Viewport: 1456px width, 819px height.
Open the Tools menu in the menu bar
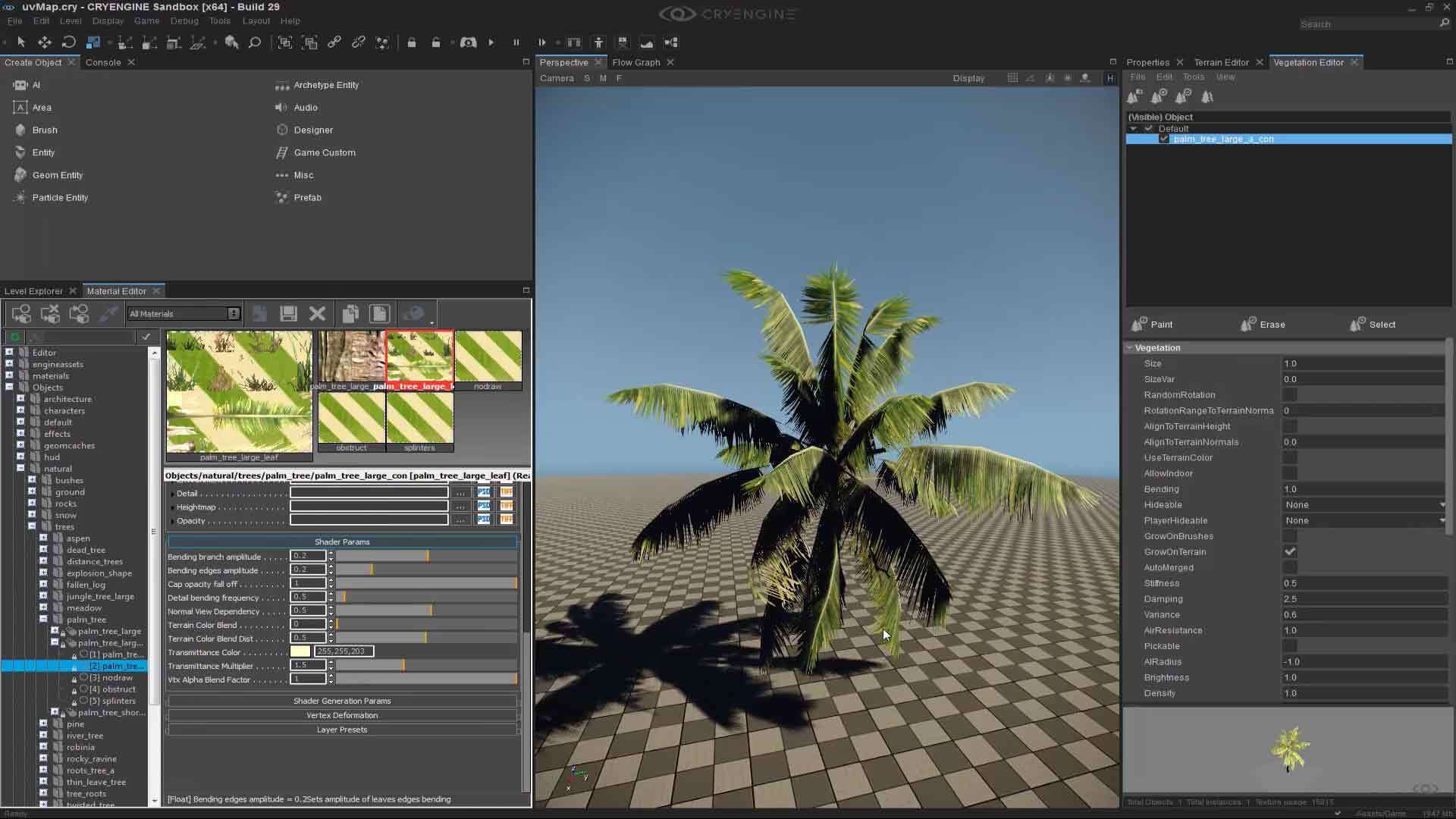tap(219, 21)
